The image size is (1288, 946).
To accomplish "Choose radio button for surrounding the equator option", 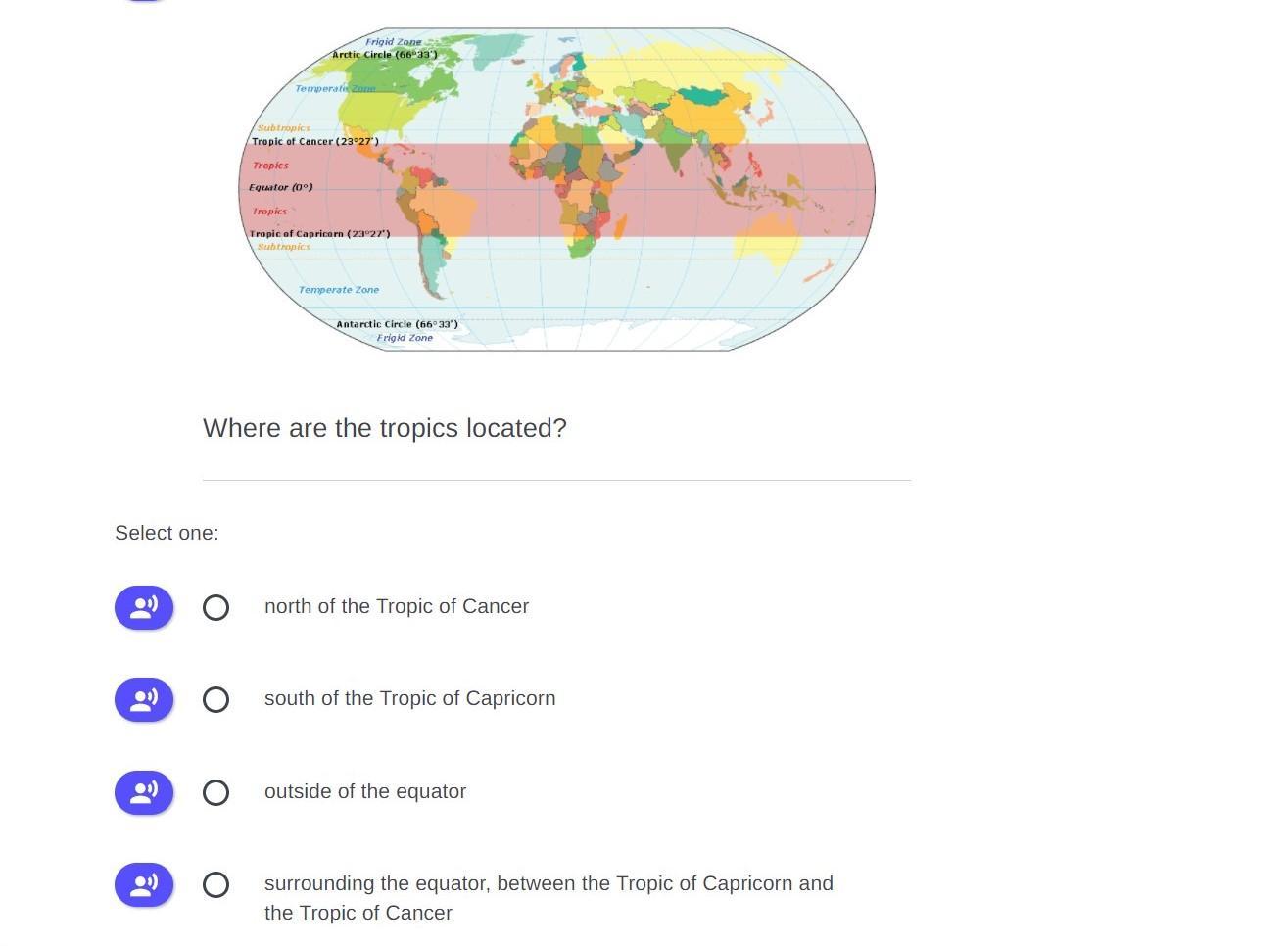I will click(x=216, y=885).
